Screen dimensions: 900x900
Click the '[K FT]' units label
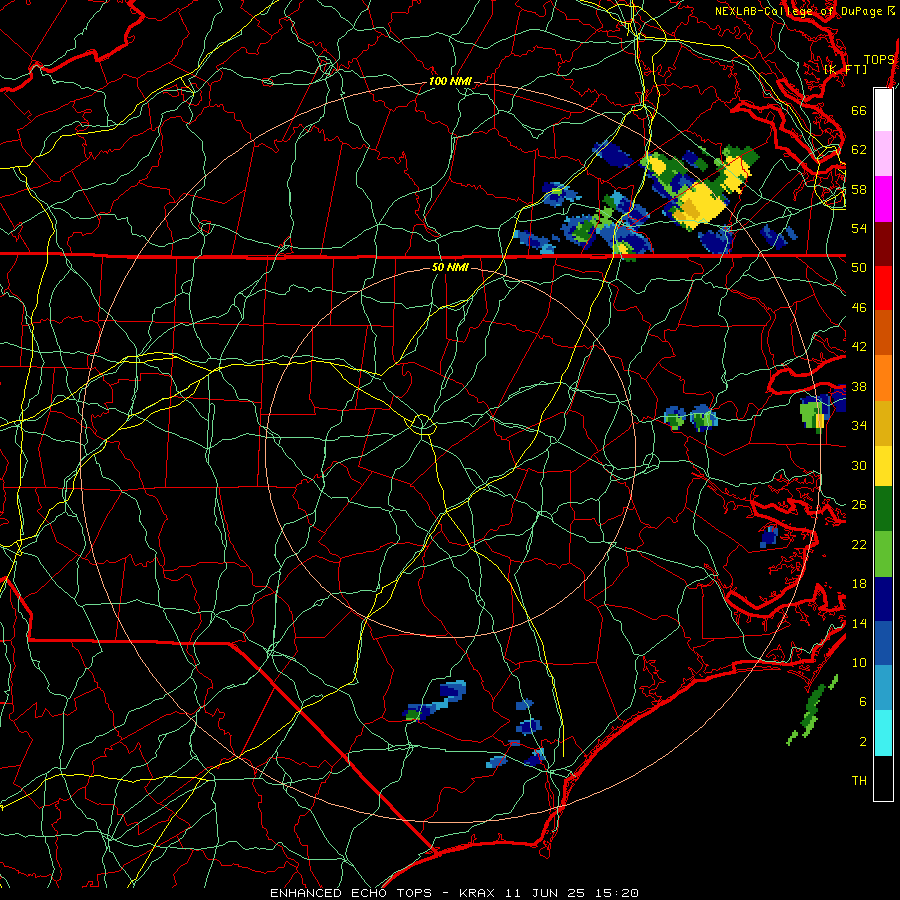[845, 69]
